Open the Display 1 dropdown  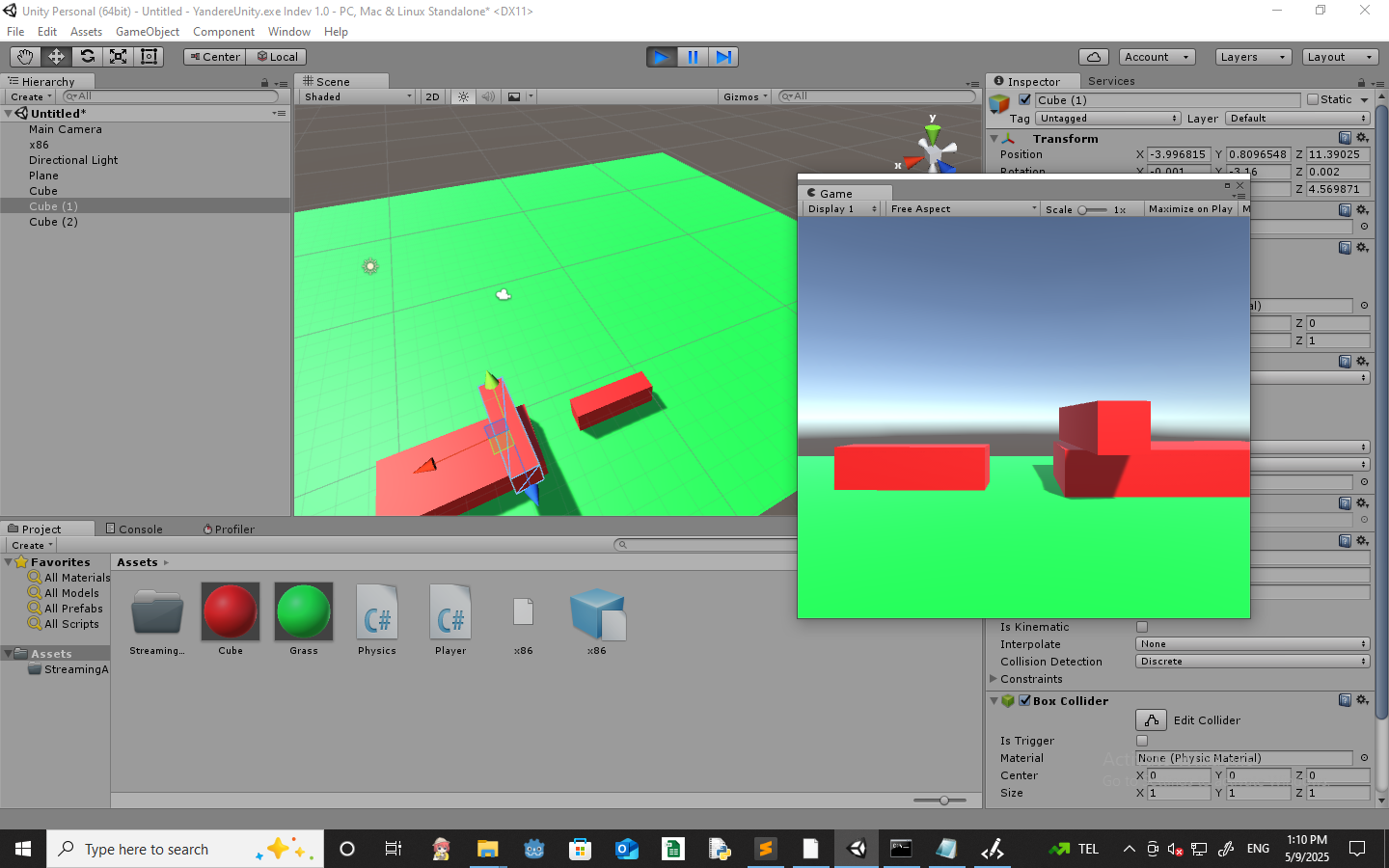[842, 208]
